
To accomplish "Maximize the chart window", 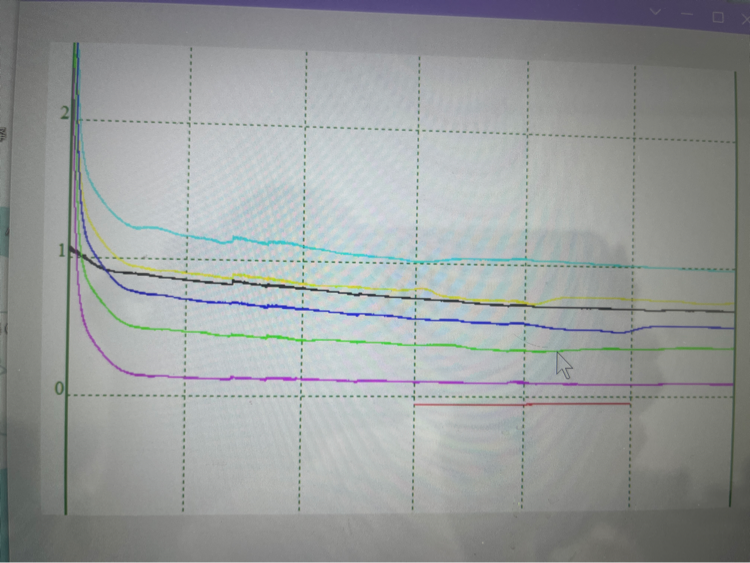I will 718,17.
